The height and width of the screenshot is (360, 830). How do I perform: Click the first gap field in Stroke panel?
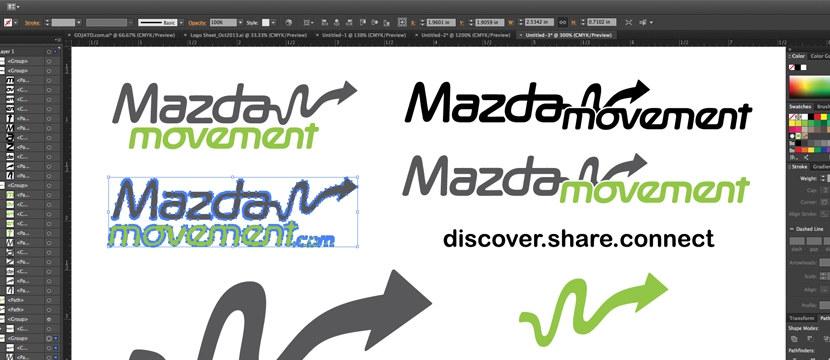point(814,241)
